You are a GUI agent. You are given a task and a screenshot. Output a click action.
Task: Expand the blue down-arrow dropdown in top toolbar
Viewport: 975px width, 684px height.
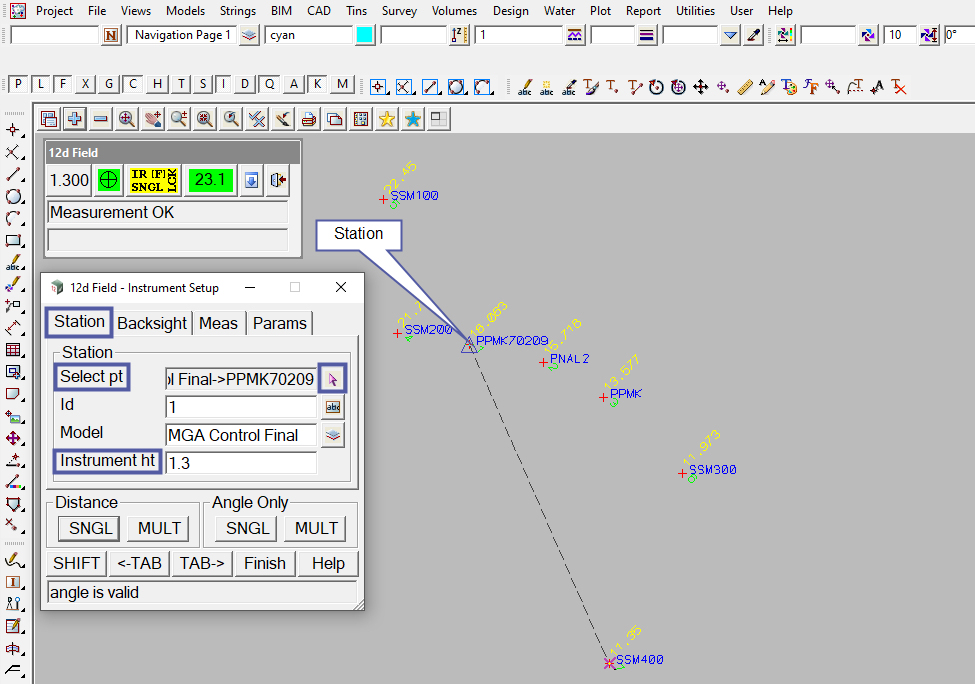point(731,35)
